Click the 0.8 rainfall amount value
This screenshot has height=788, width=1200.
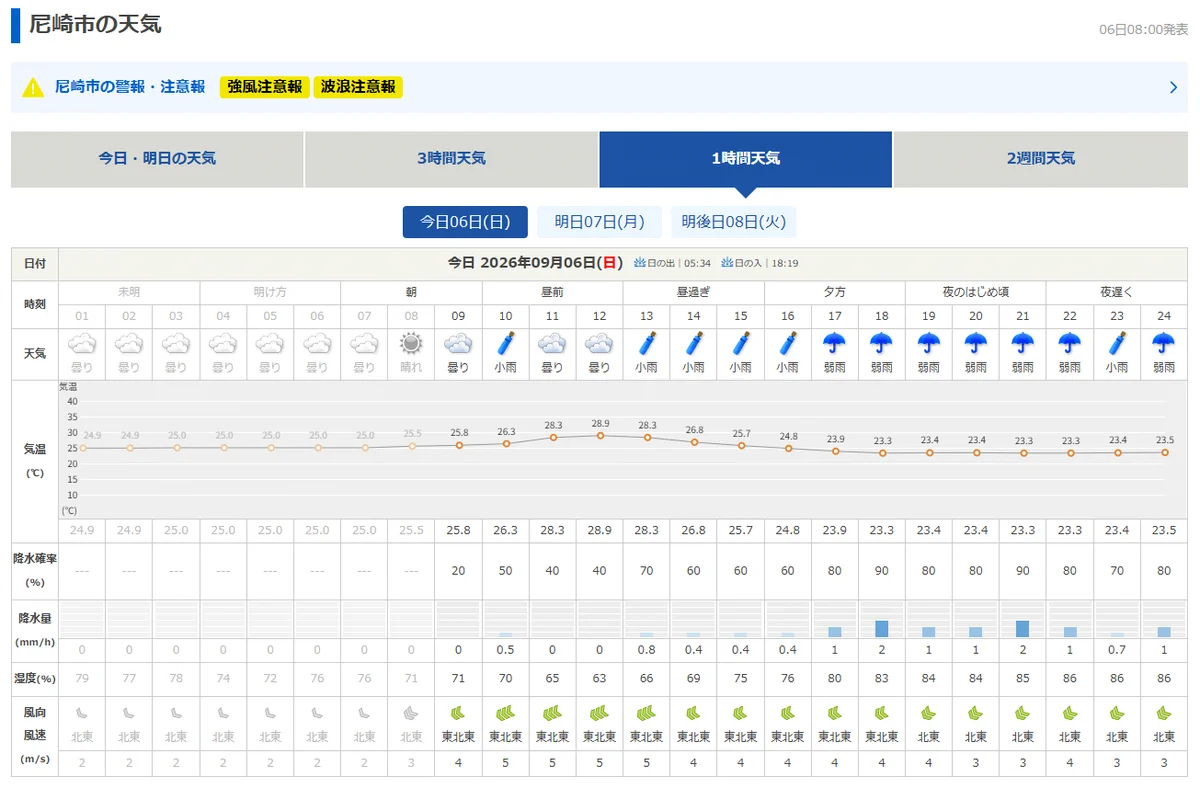tap(646, 650)
